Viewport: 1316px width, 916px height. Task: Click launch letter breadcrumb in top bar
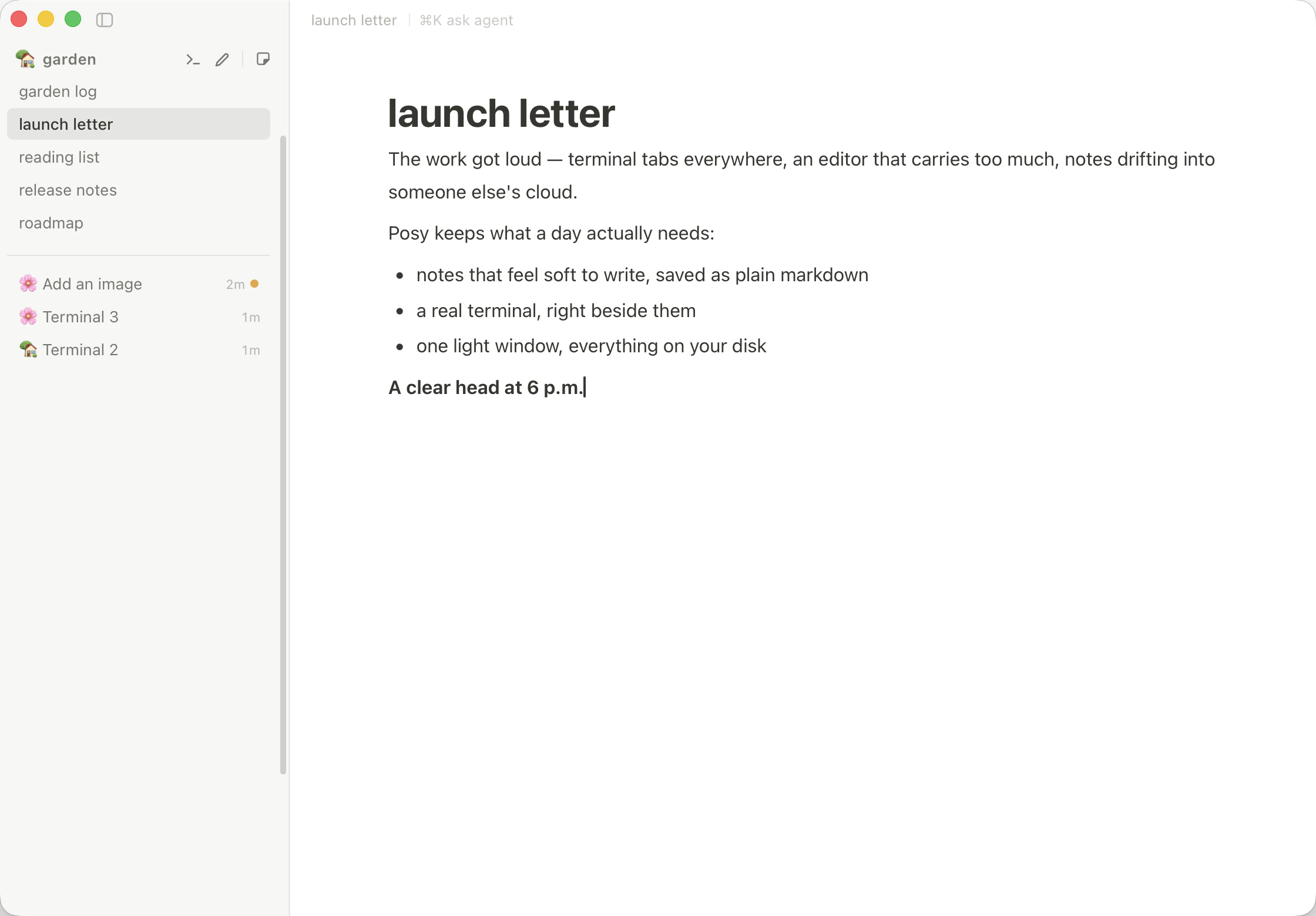coord(354,21)
